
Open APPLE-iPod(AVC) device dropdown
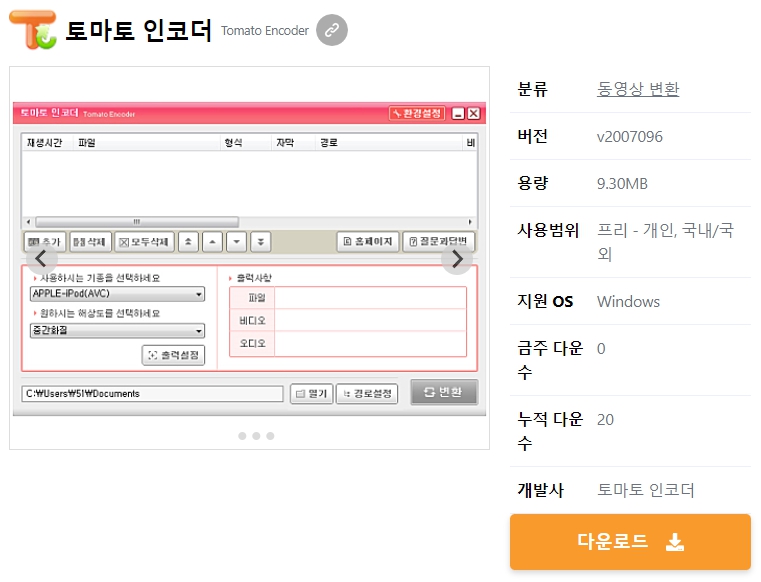point(117,294)
